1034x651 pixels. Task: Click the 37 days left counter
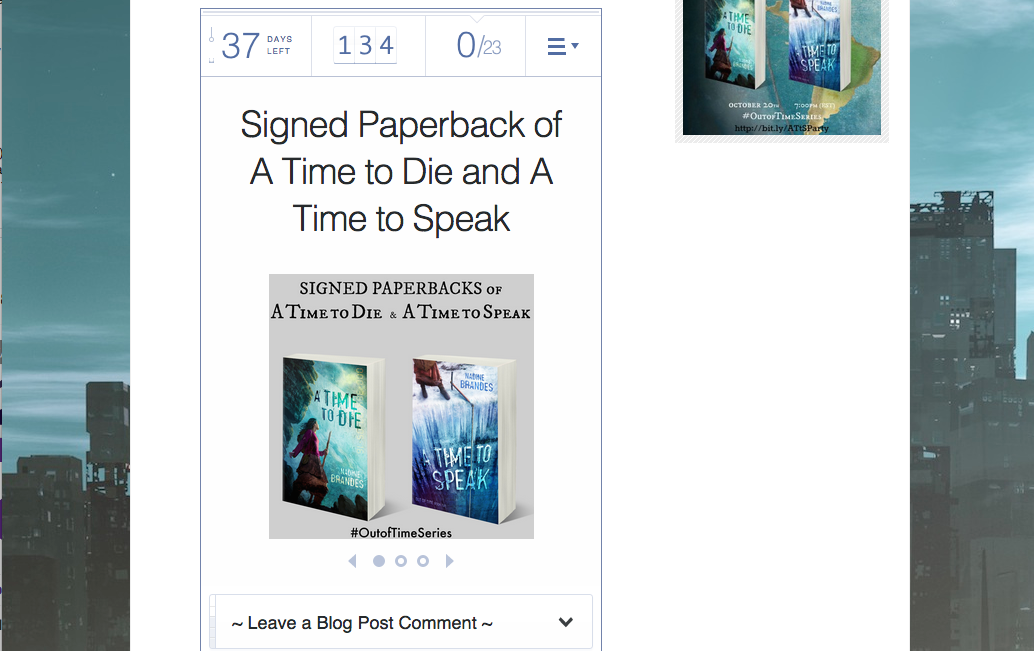(257, 46)
